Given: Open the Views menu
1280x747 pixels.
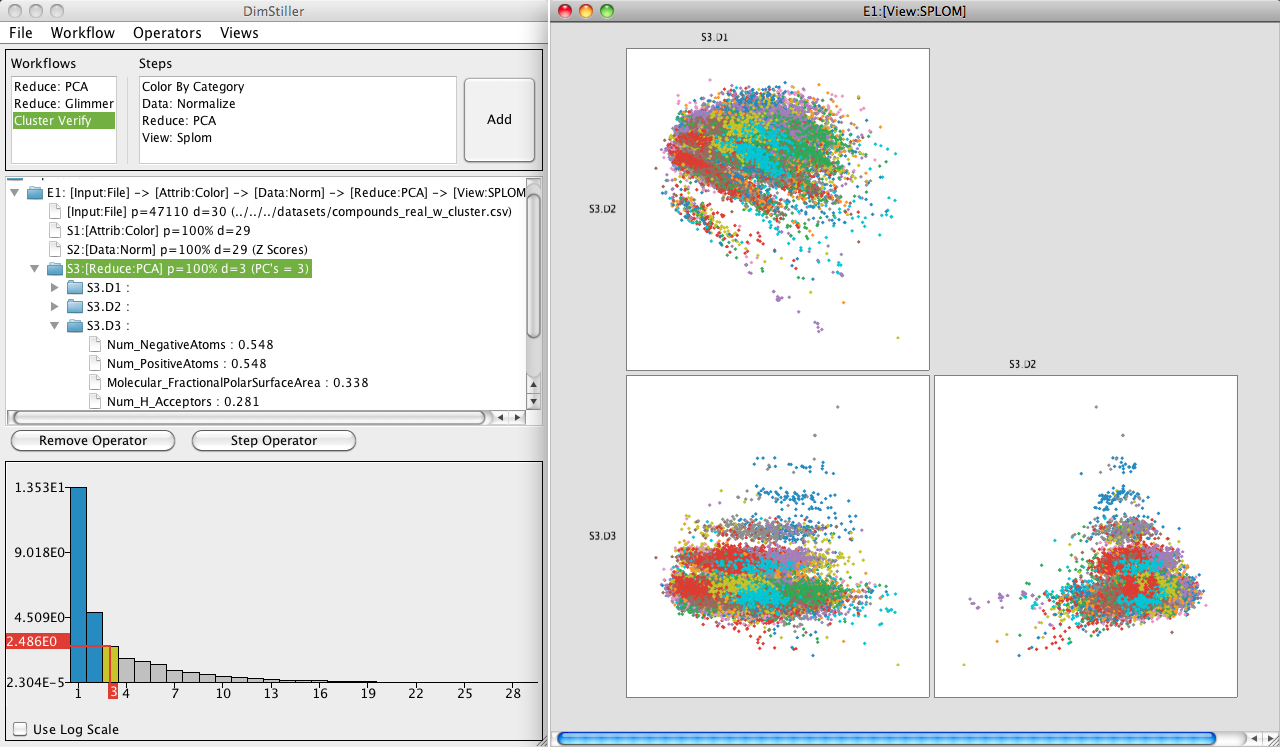Looking at the screenshot, I should (239, 33).
